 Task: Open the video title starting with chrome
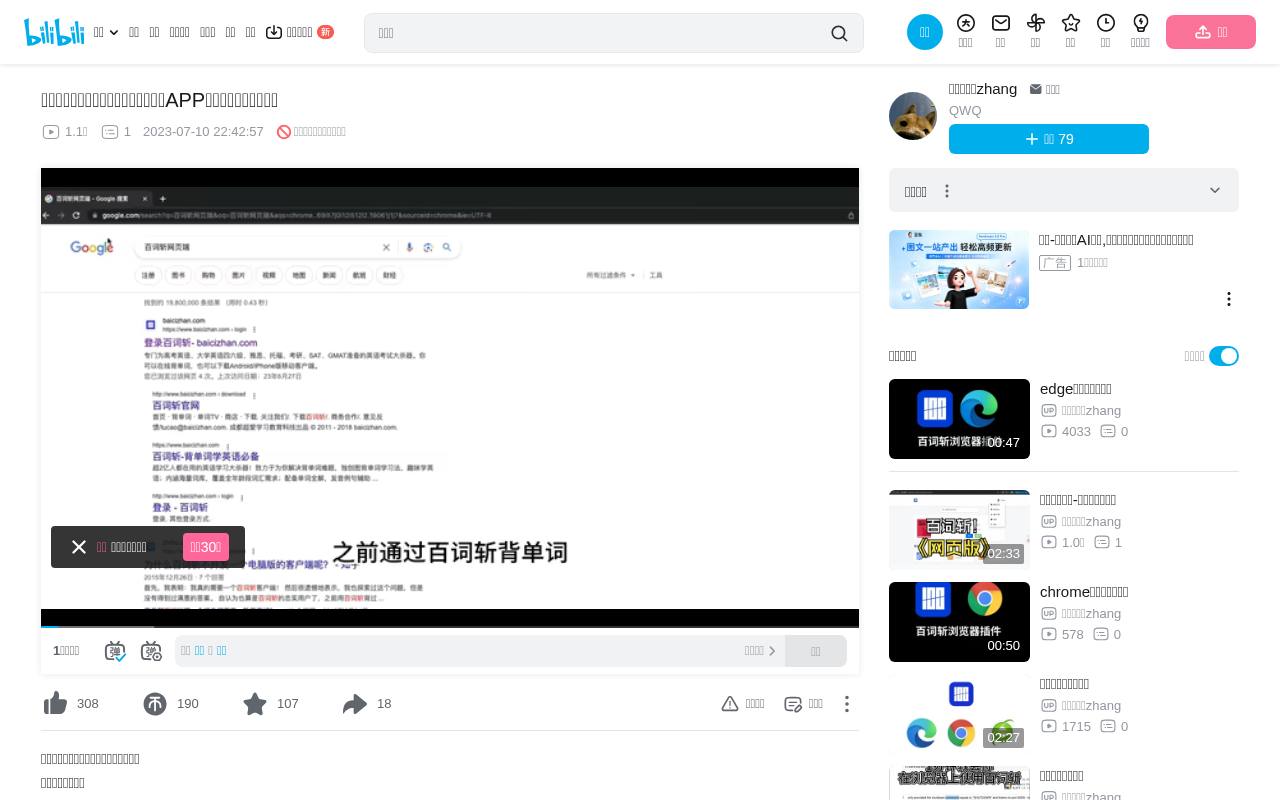point(1084,592)
